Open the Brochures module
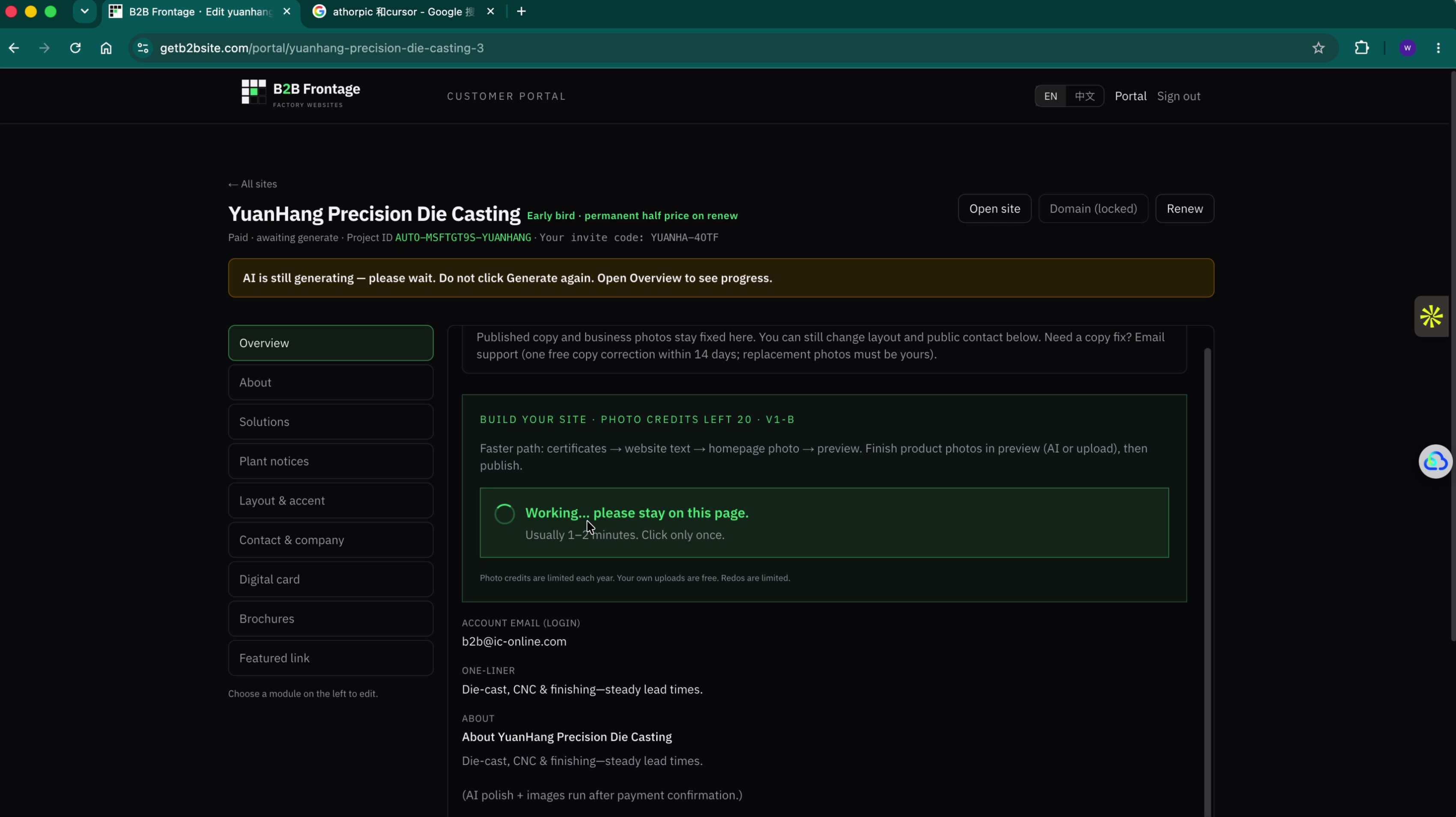Screen dimensions: 1456x817 coord(331,619)
